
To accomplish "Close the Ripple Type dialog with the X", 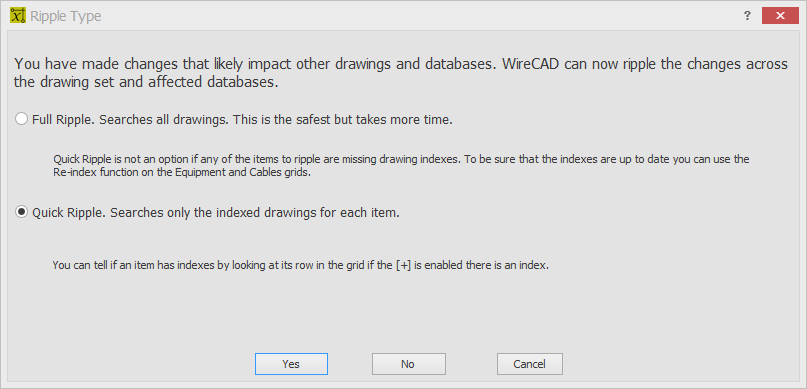I will [x=780, y=16].
